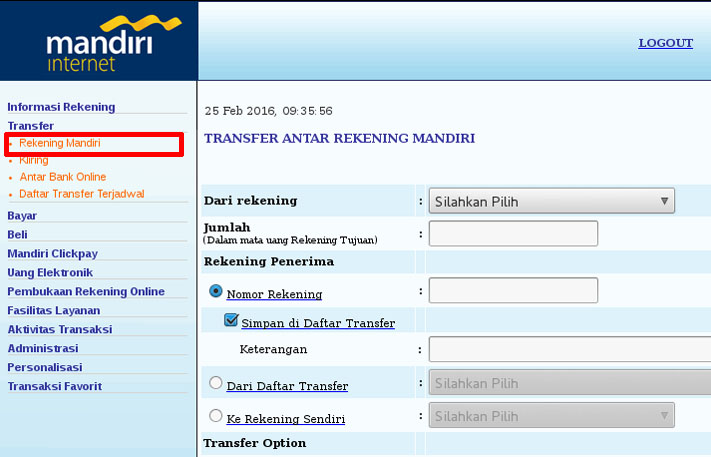The width and height of the screenshot is (711, 457).
Task: Open the Bayar menu
Action: [22, 216]
